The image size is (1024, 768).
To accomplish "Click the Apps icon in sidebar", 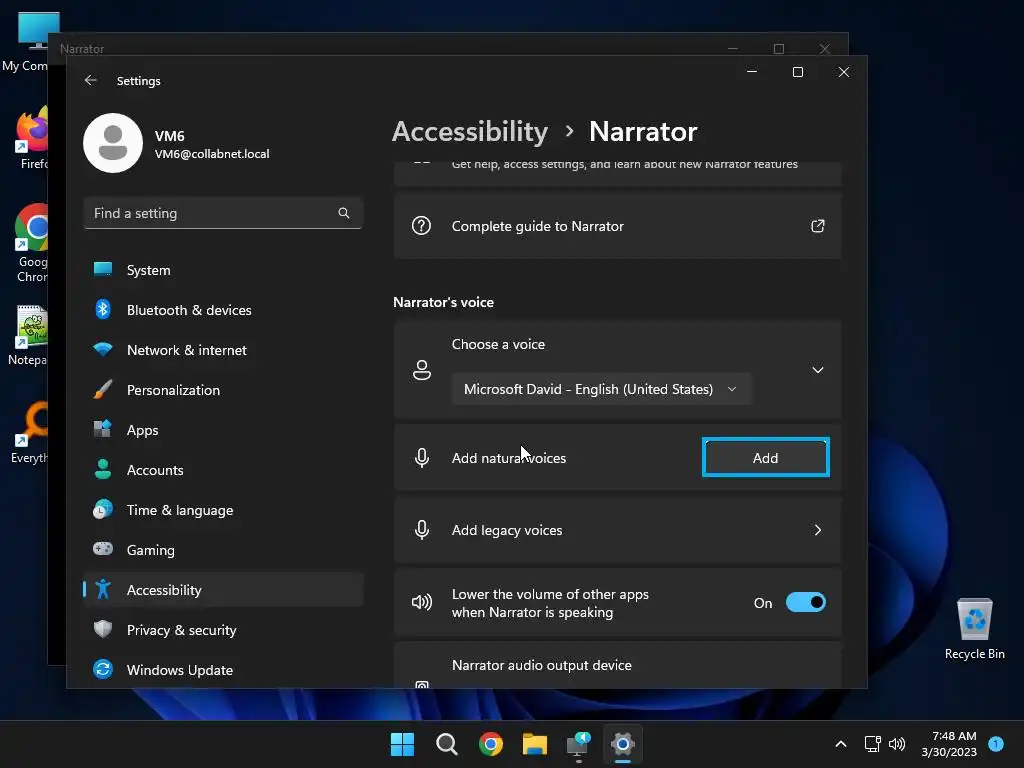I will pyautogui.click(x=103, y=429).
